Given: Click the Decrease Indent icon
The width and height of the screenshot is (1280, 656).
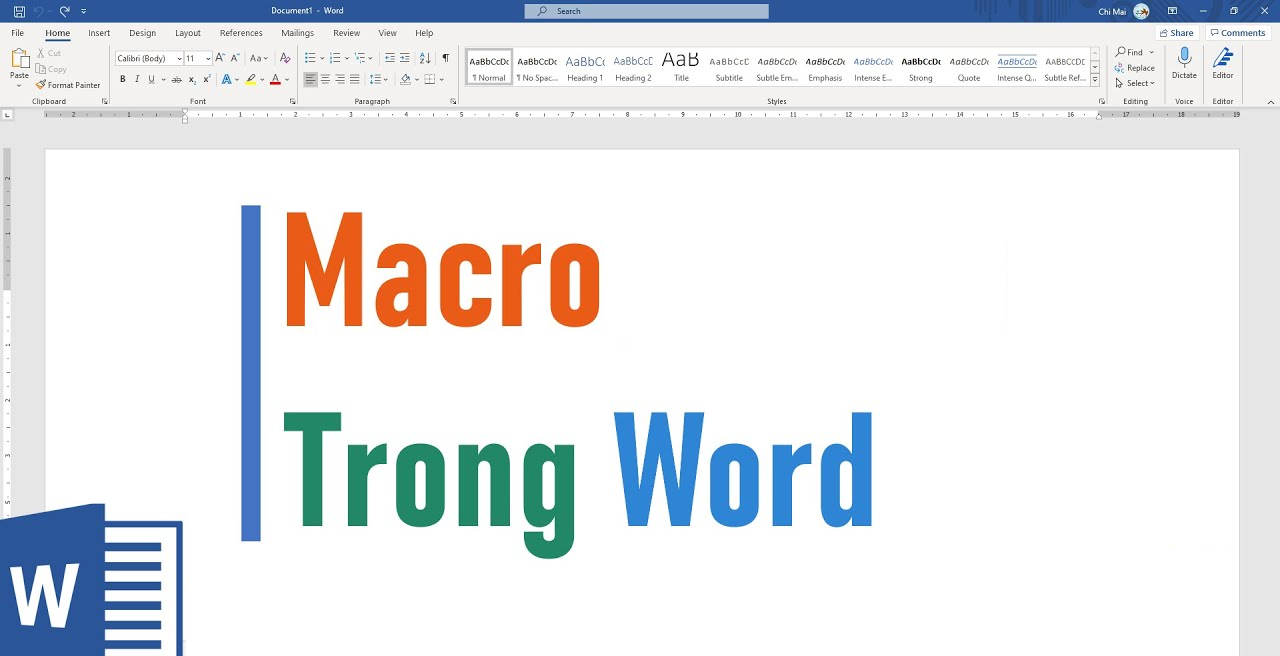Looking at the screenshot, I should pos(389,58).
